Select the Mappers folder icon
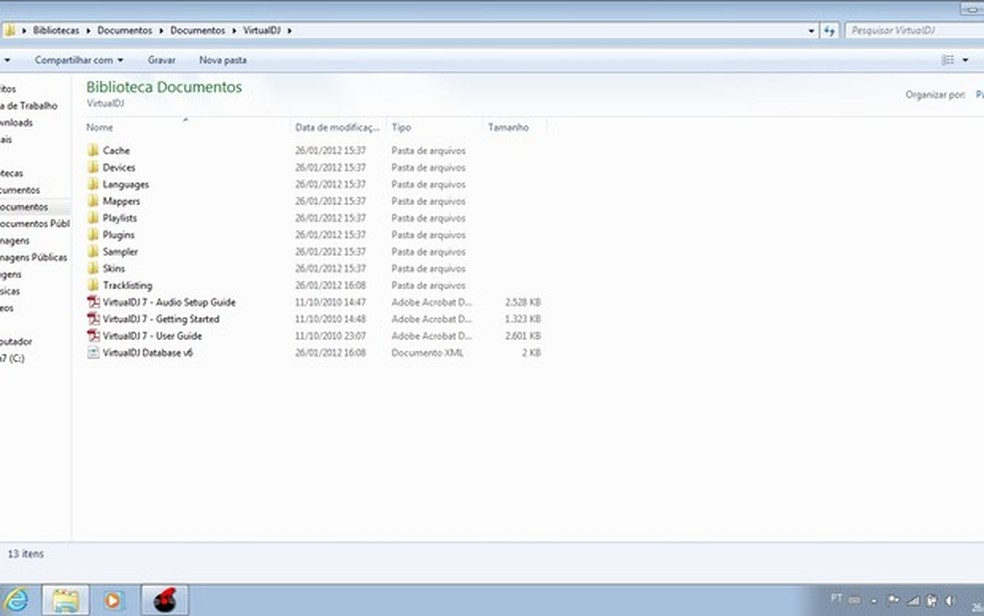This screenshot has width=984, height=616. [x=93, y=201]
